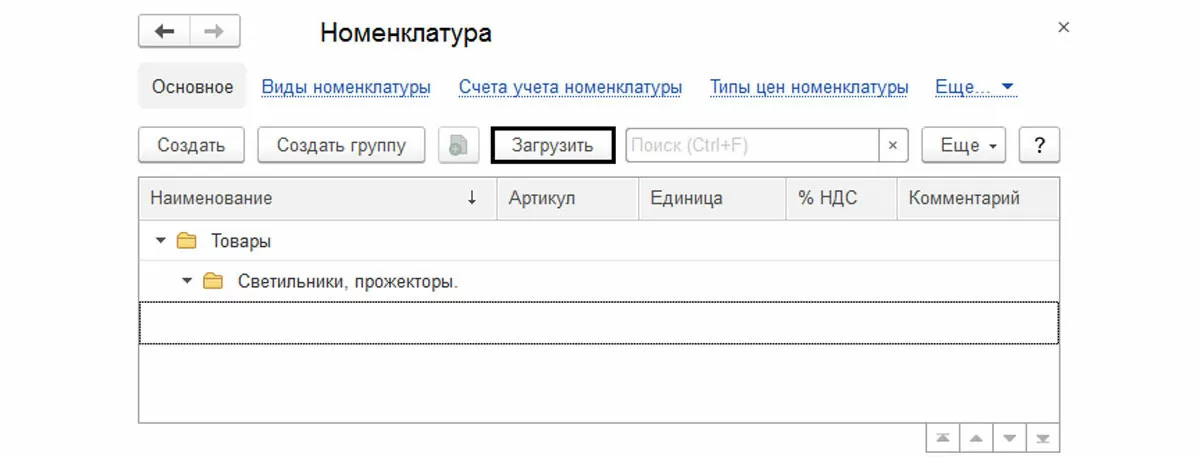Jump to first row in list
Screen dimensions: 1200x457
point(943,439)
